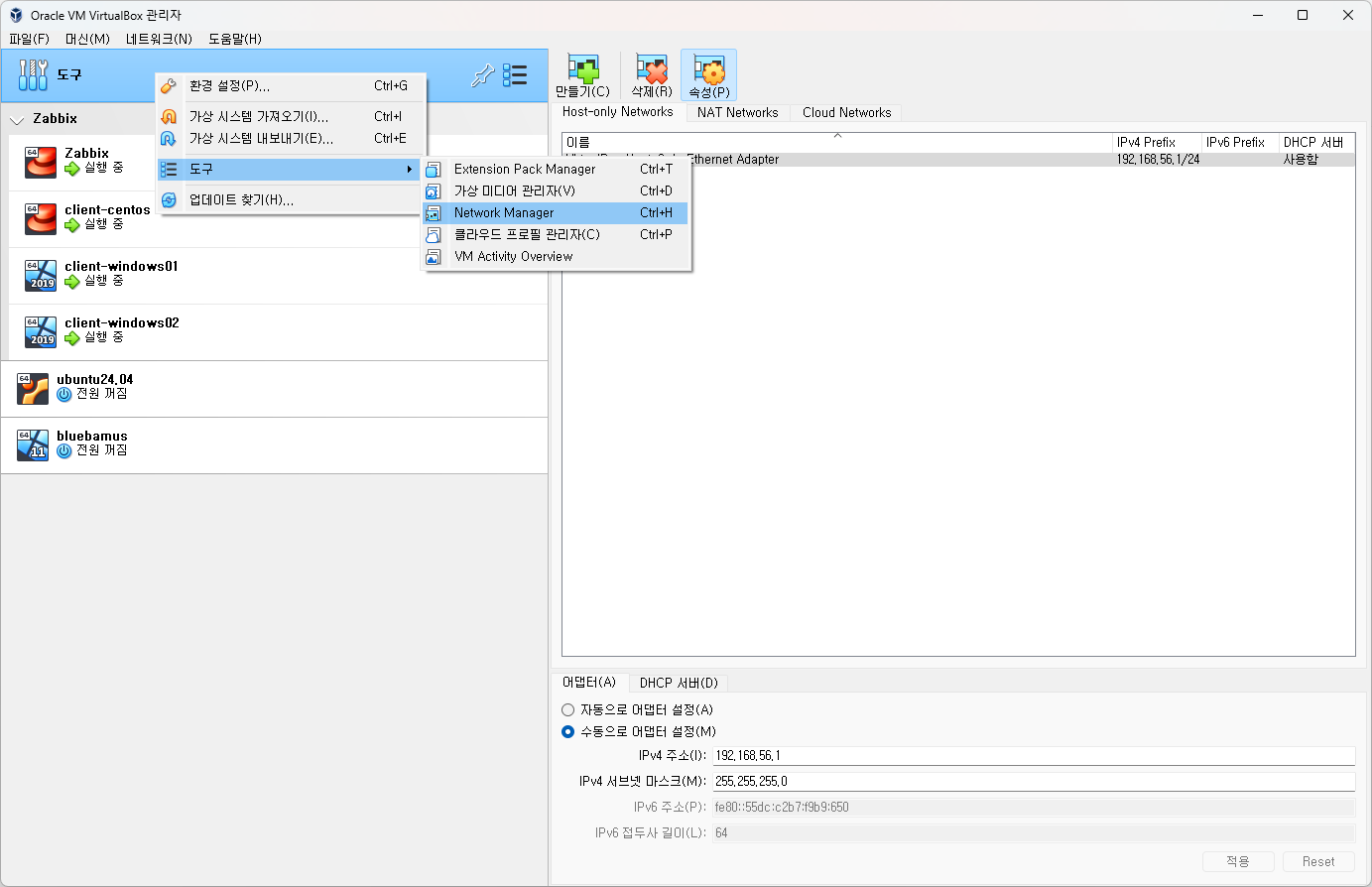The height and width of the screenshot is (887, 1372).
Task: Click the IPv6 prefix length field
Action: [x=1034, y=833]
